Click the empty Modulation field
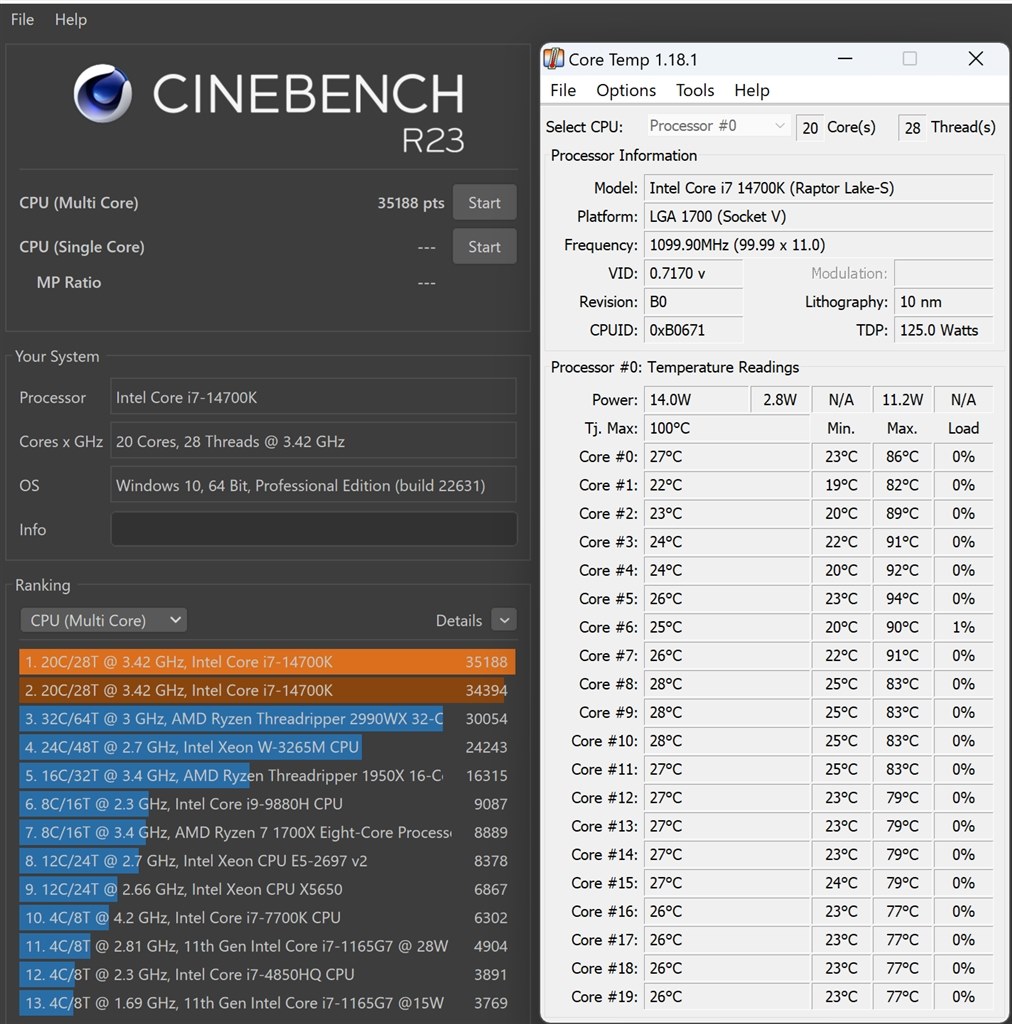The width and height of the screenshot is (1012, 1024). click(x=944, y=273)
